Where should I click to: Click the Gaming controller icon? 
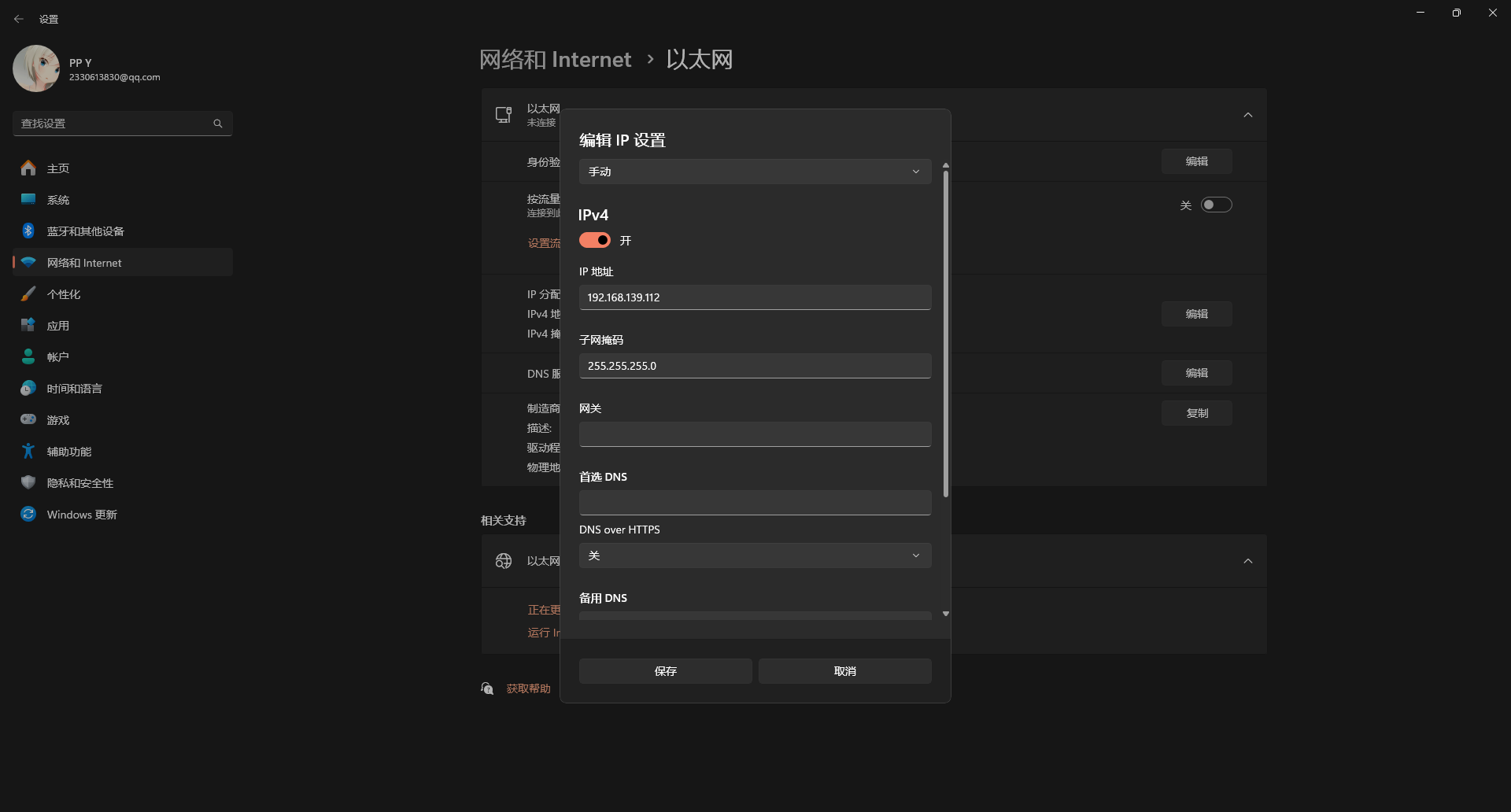pyautogui.click(x=28, y=420)
